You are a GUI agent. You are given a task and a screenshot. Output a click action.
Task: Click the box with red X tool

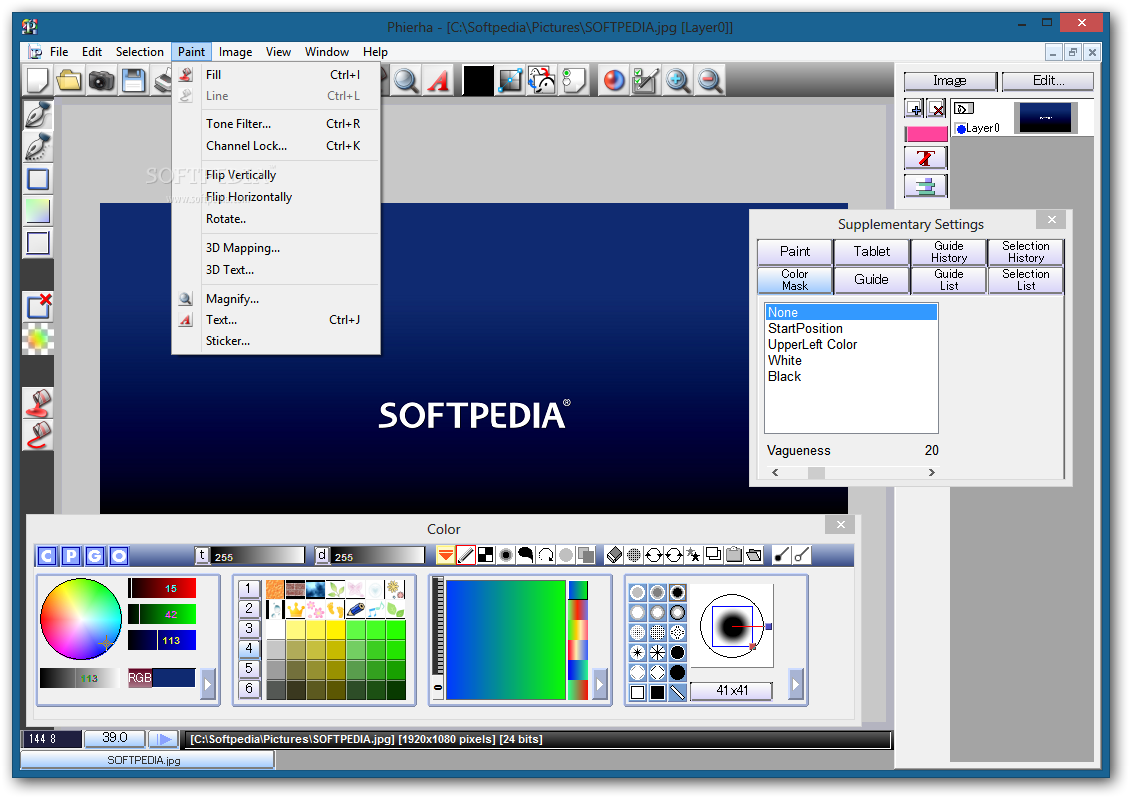point(37,306)
